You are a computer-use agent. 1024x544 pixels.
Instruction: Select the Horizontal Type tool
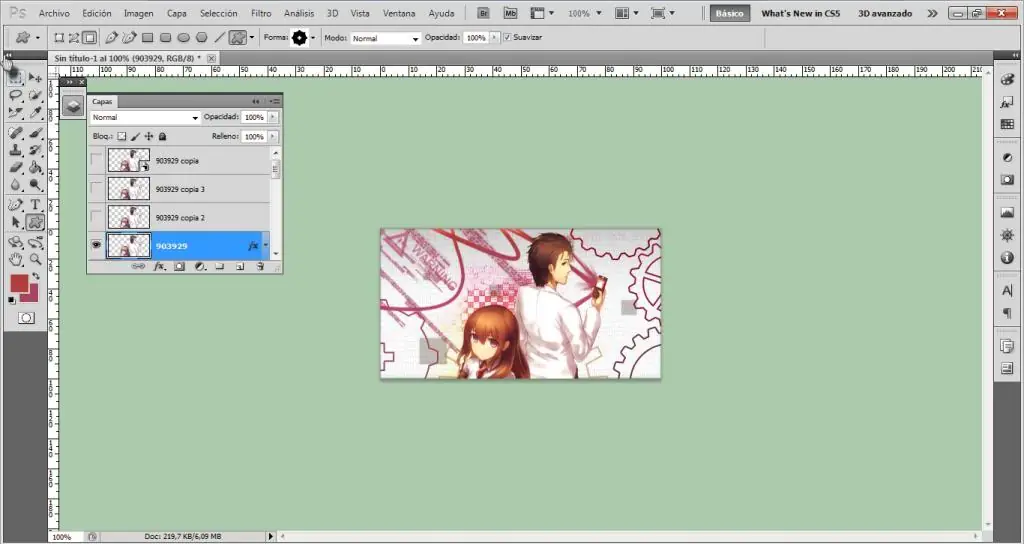point(35,205)
